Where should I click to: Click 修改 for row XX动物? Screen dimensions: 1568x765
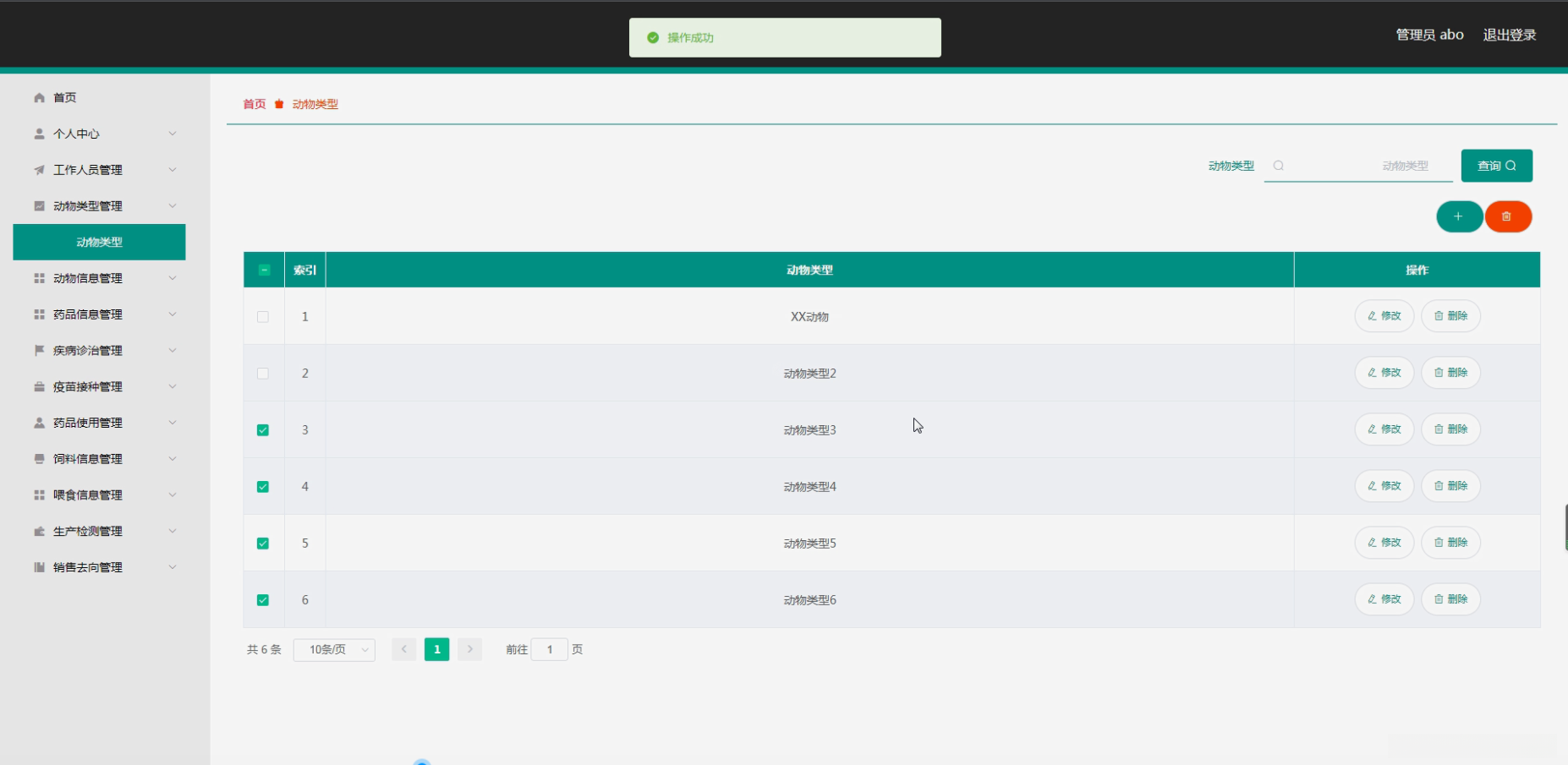[1384, 316]
